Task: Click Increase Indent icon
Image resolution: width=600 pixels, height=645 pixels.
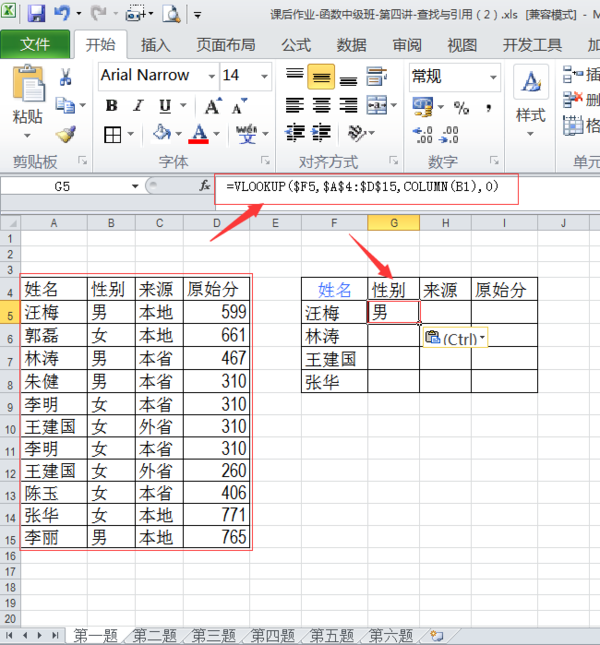Action: point(321,133)
